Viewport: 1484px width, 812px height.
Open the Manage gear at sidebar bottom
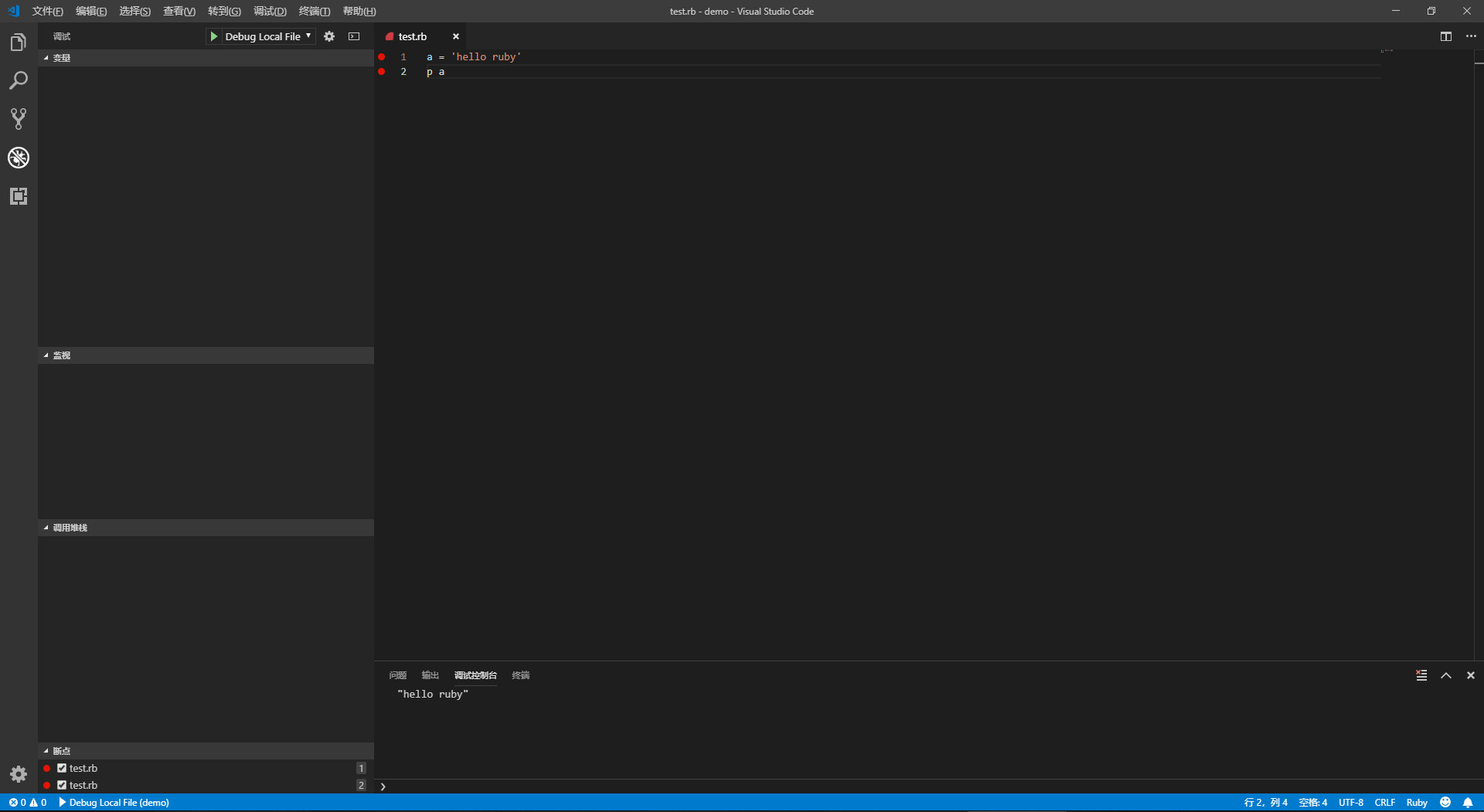pos(19,774)
